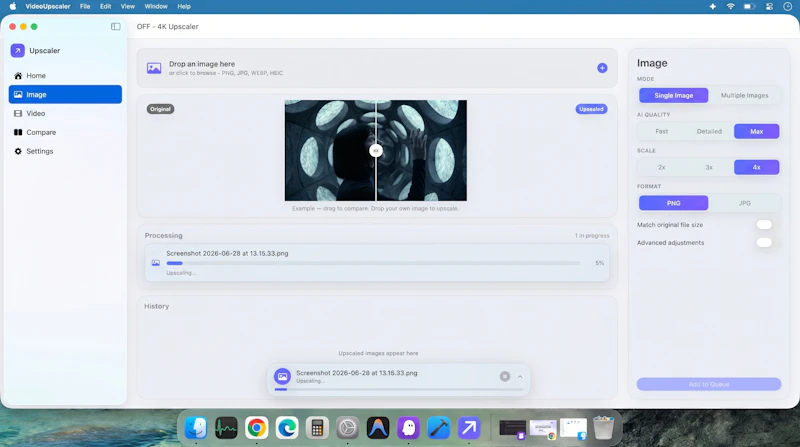Viewport: 800px width, 447px height.
Task: Open the Apple menu
Action: 12,7
